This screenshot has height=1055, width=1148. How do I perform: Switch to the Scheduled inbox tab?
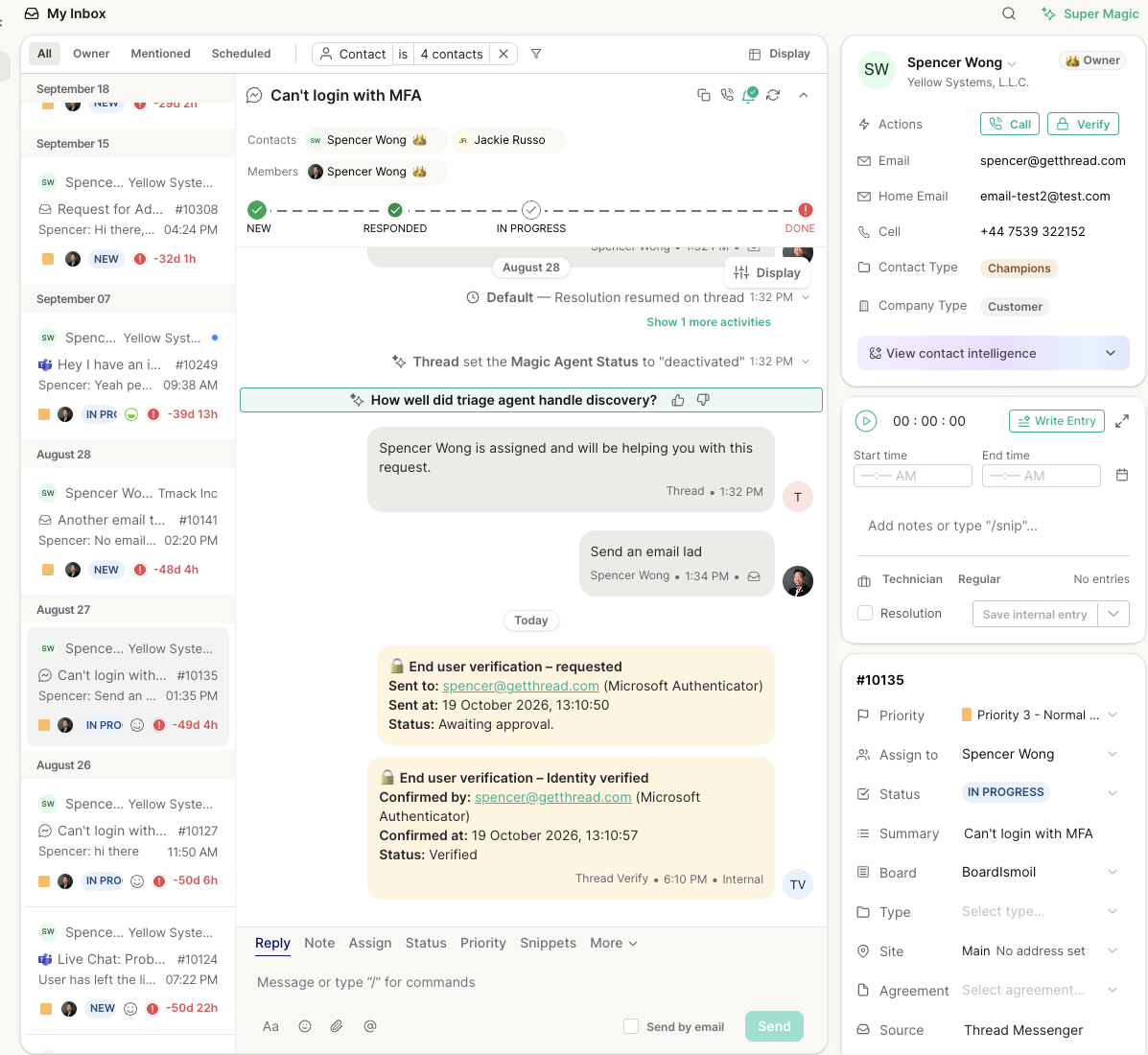(241, 54)
